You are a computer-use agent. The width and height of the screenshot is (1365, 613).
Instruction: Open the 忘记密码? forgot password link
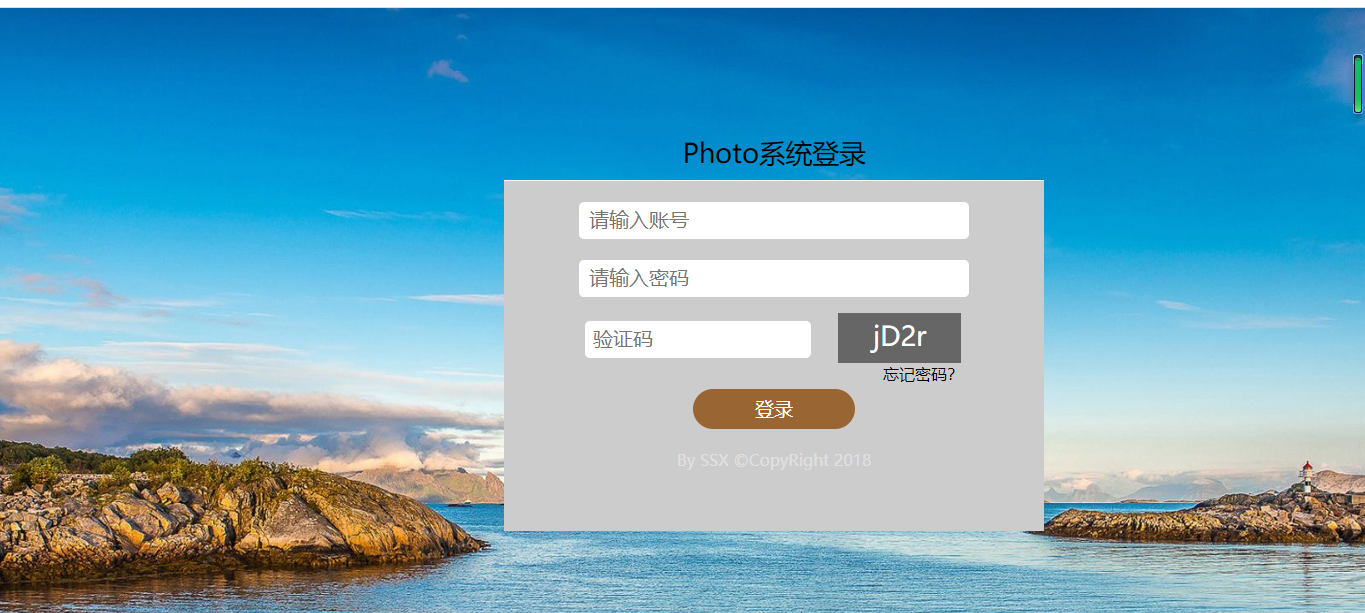click(x=918, y=375)
